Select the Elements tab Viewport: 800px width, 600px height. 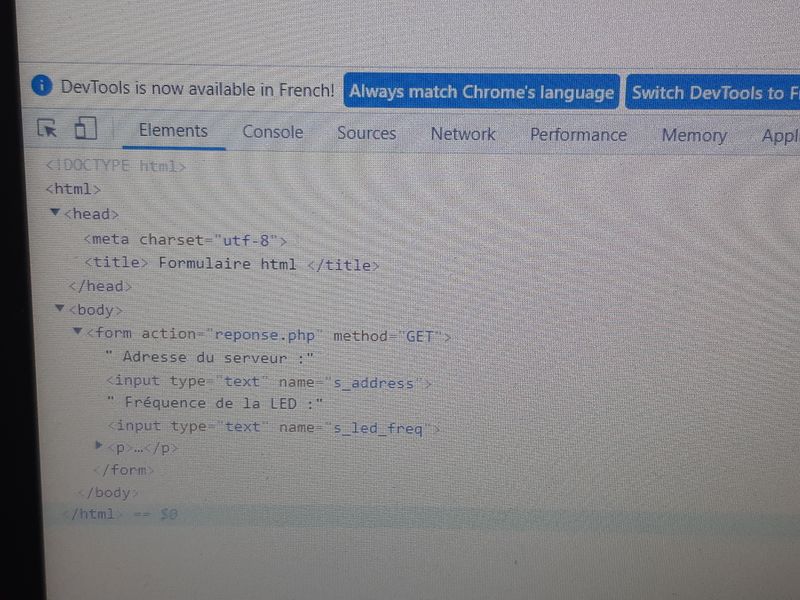point(173,131)
